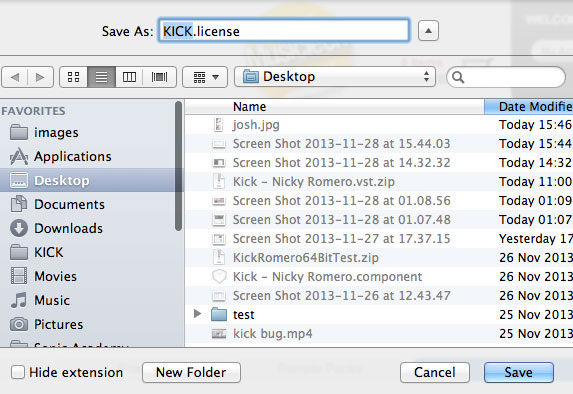Screen dimensions: 573x394
Task: Click the New Folder button
Action: pyautogui.click(x=191, y=372)
